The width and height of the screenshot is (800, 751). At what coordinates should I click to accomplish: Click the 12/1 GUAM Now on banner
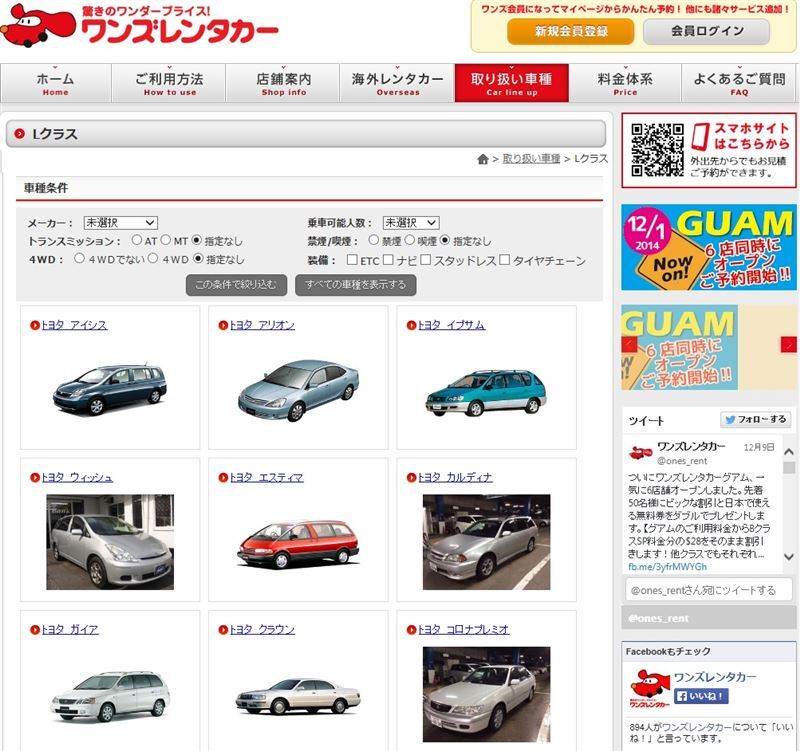click(709, 247)
